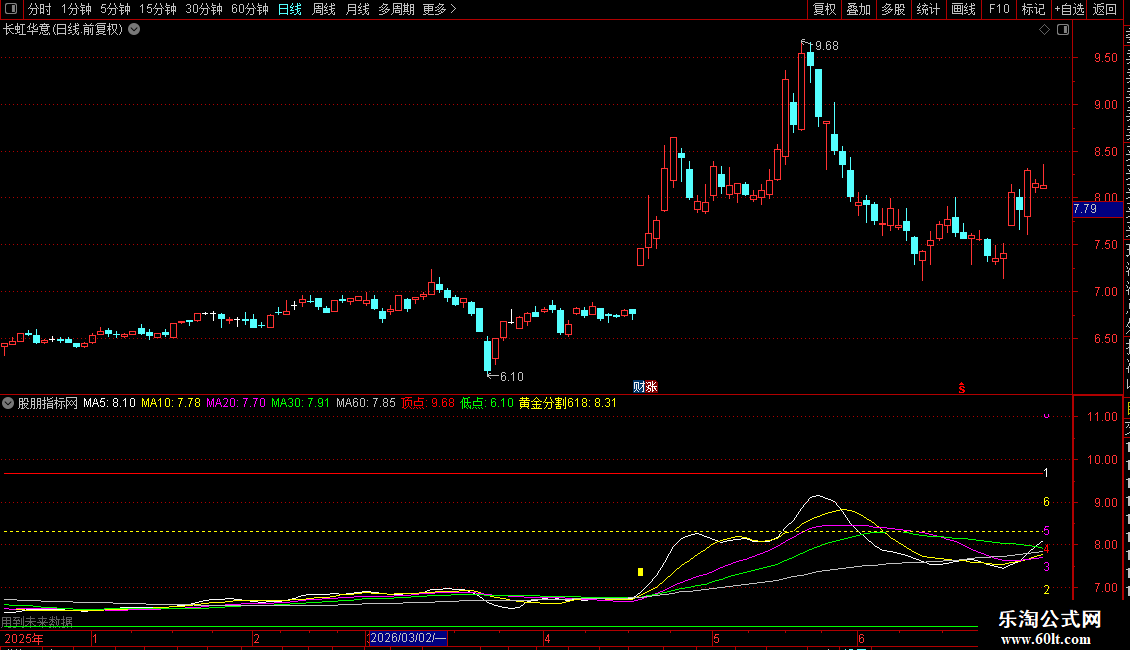
Task: Click the 9.50 price axis label
Action: (1105, 58)
